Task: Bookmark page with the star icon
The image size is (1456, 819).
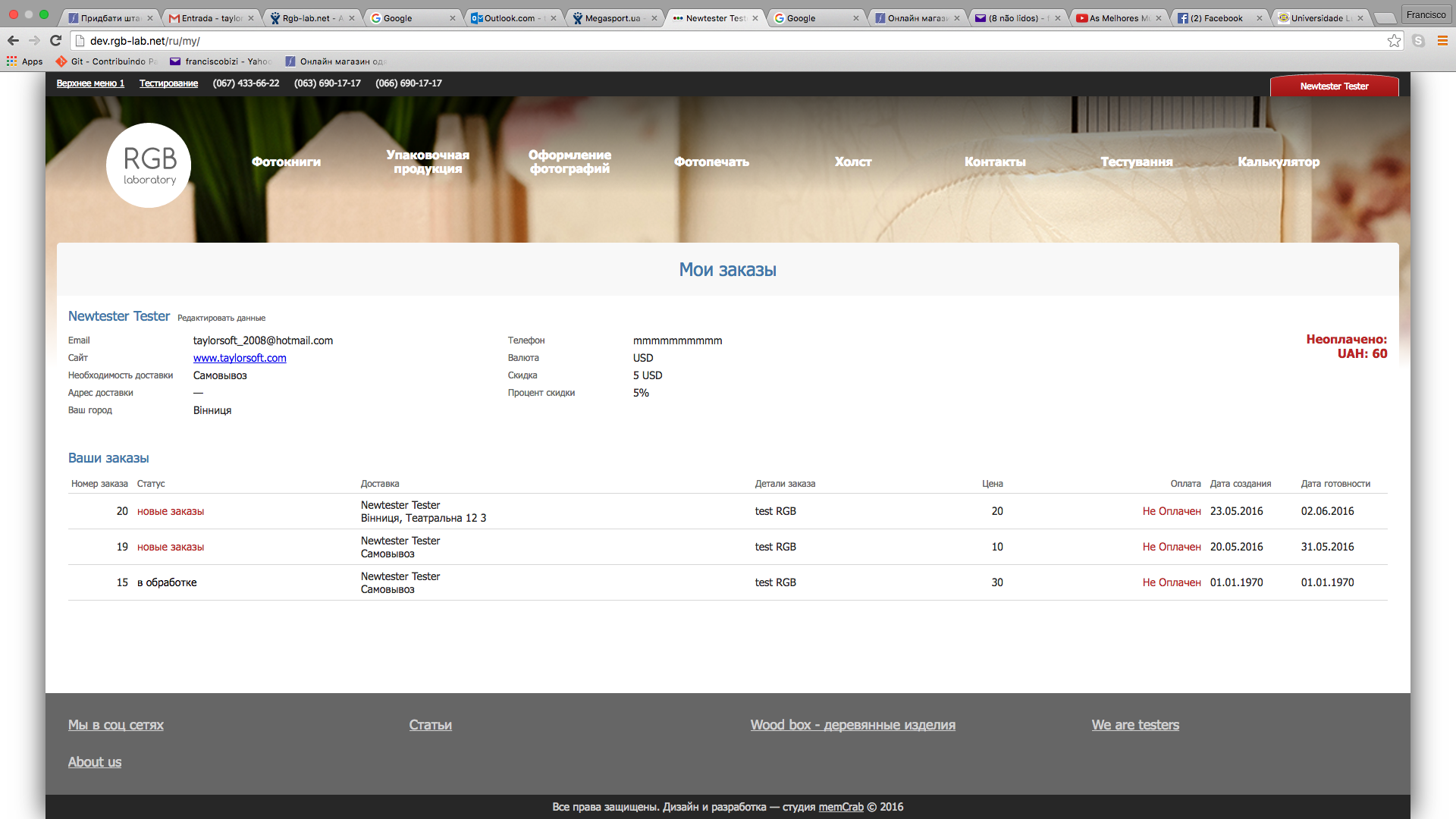Action: [1394, 41]
